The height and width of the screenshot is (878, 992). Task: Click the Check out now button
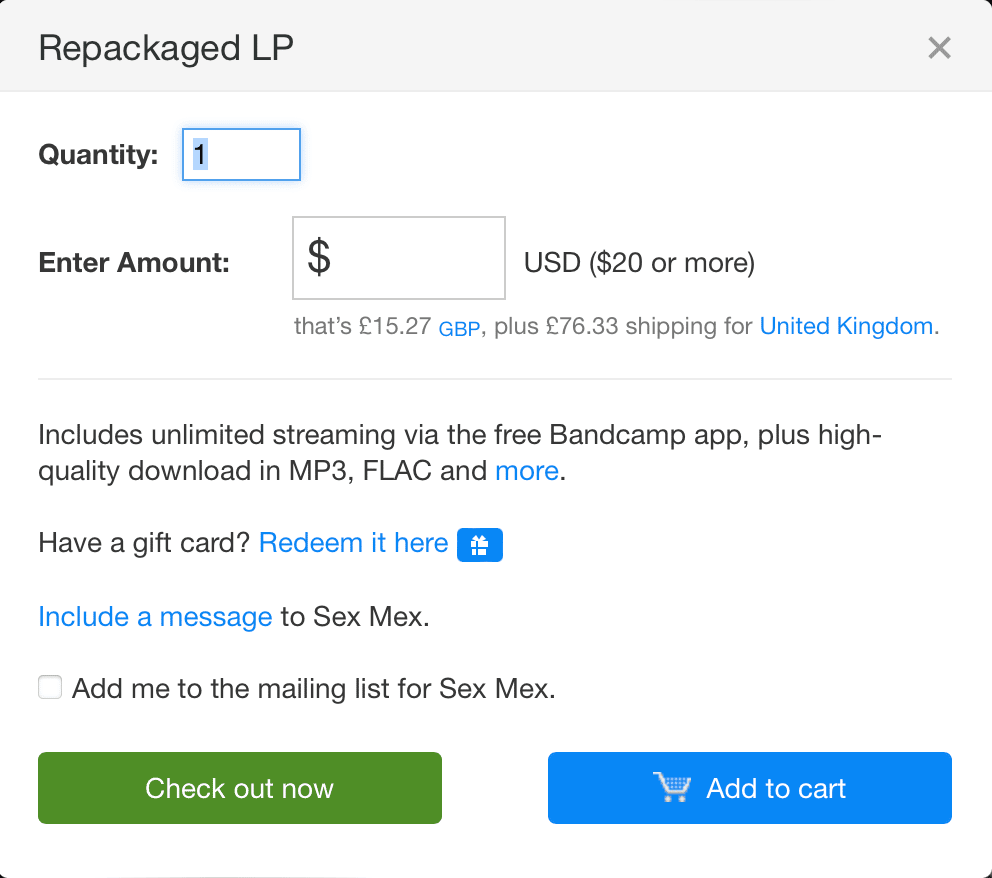(240, 788)
